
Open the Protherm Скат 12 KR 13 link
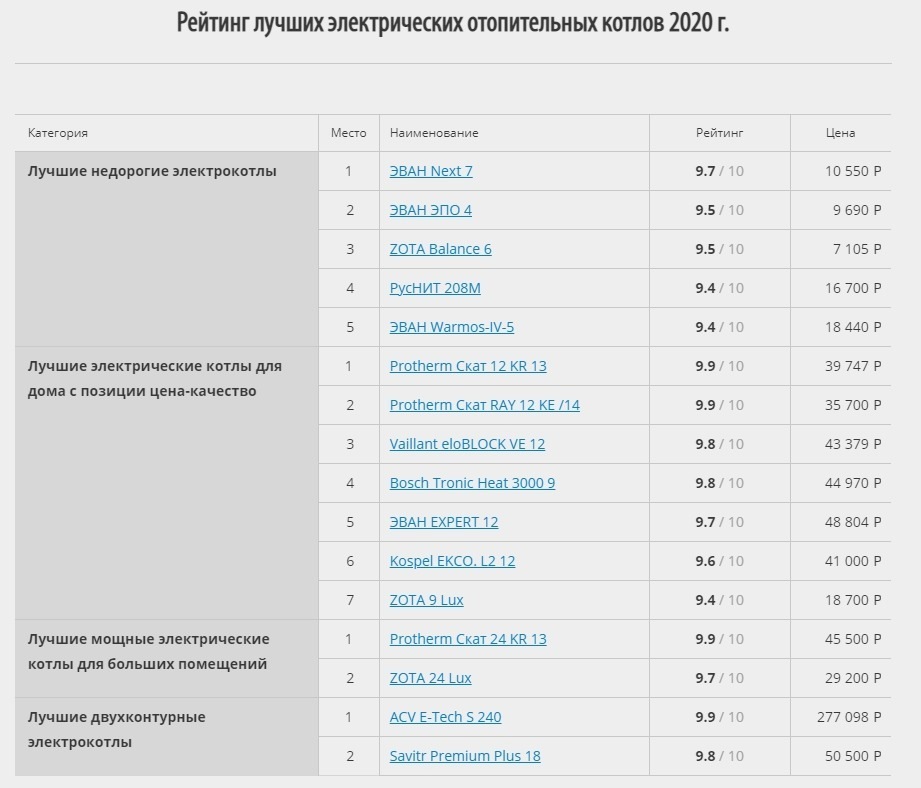[x=468, y=366]
